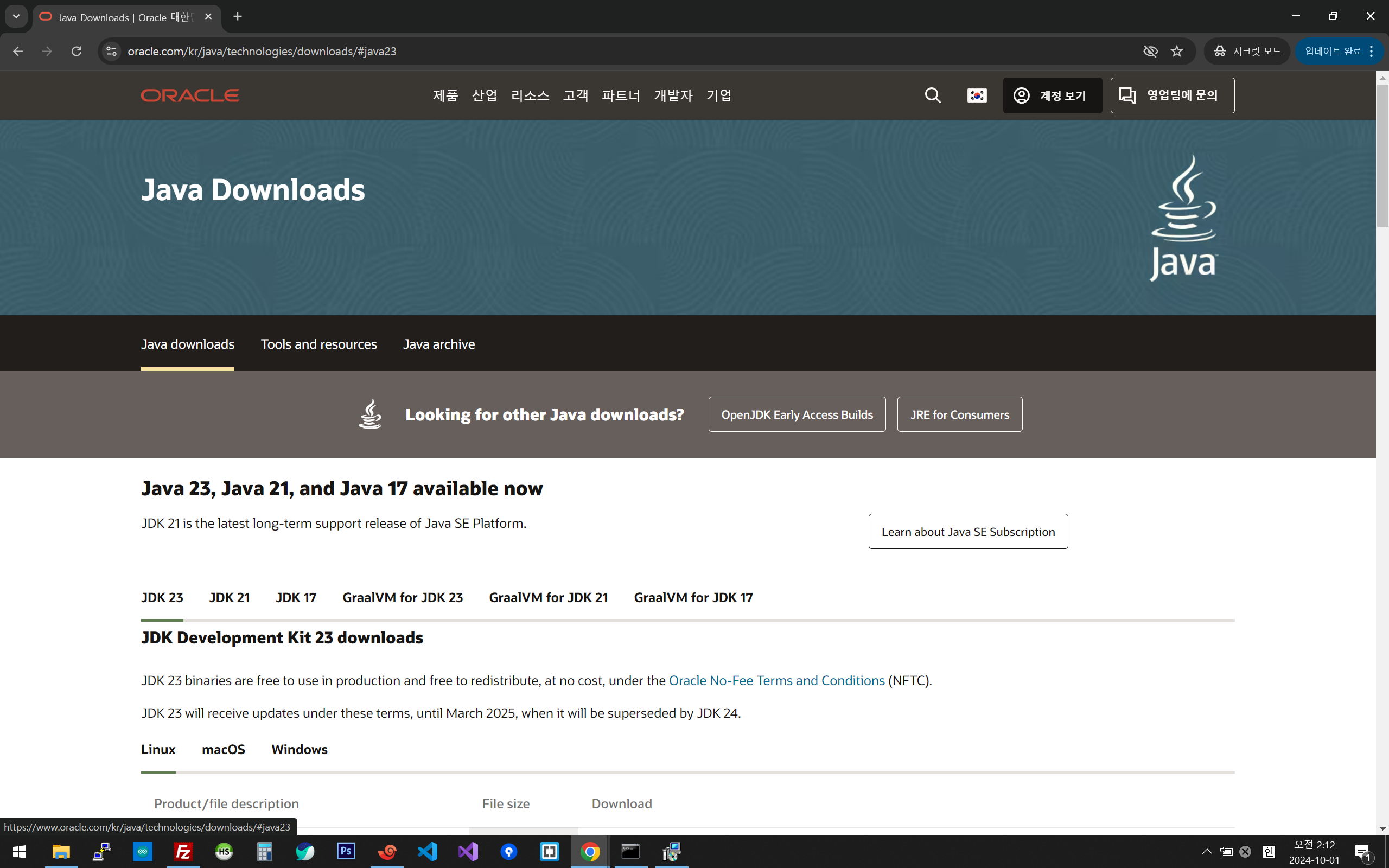Show hidden system tray icons chevron
This screenshot has width=1389, height=868.
(x=1207, y=851)
